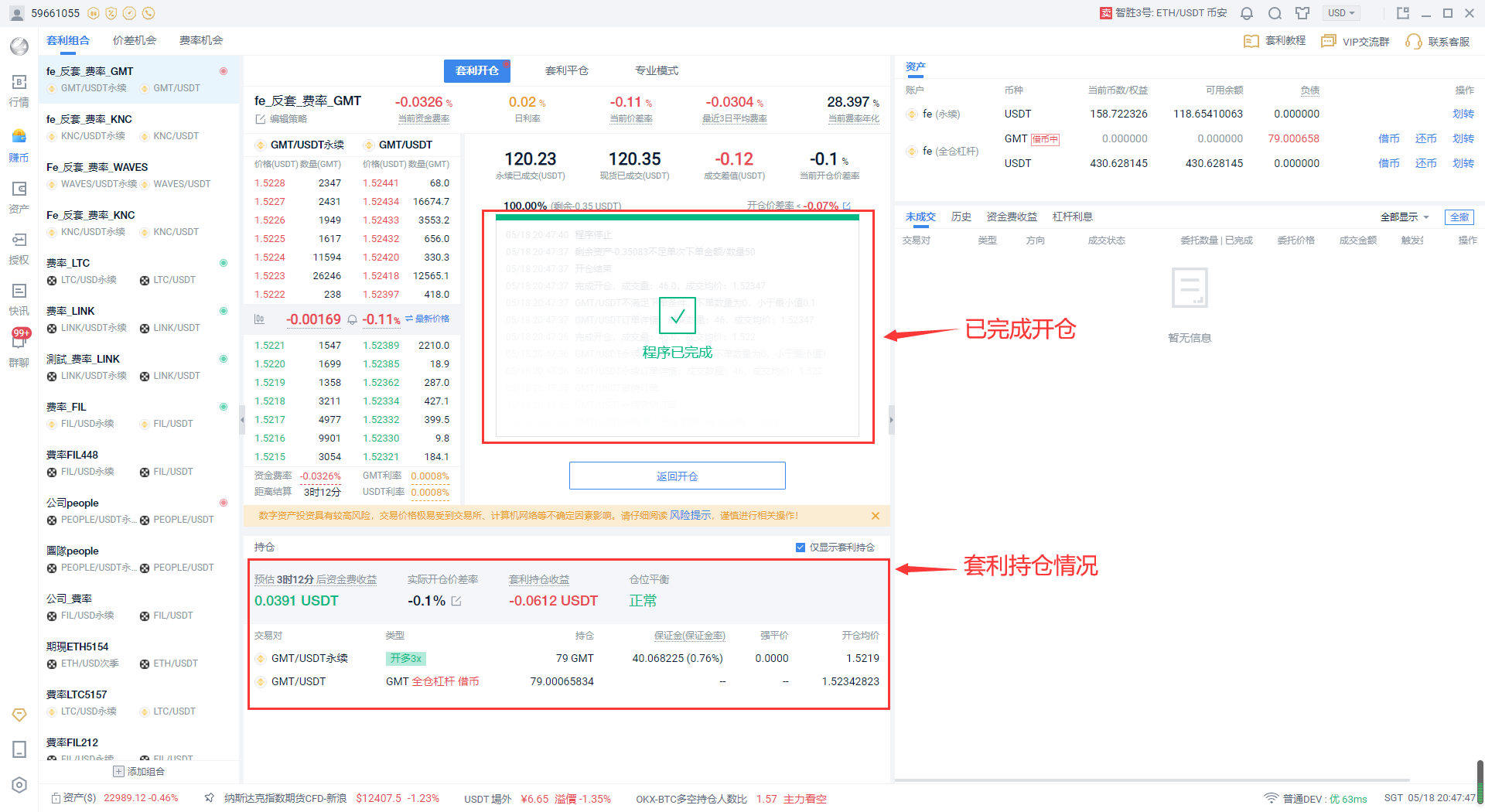Open the 全部显示 filter dropdown
1485x812 pixels.
pos(1405,217)
